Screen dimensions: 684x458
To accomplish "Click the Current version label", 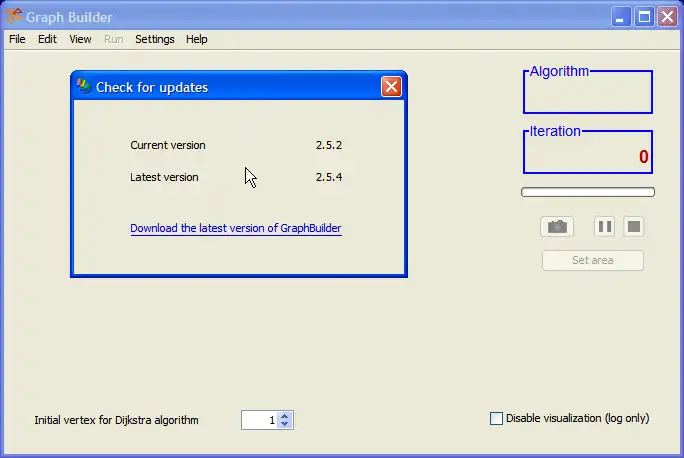I will click(x=168, y=145).
